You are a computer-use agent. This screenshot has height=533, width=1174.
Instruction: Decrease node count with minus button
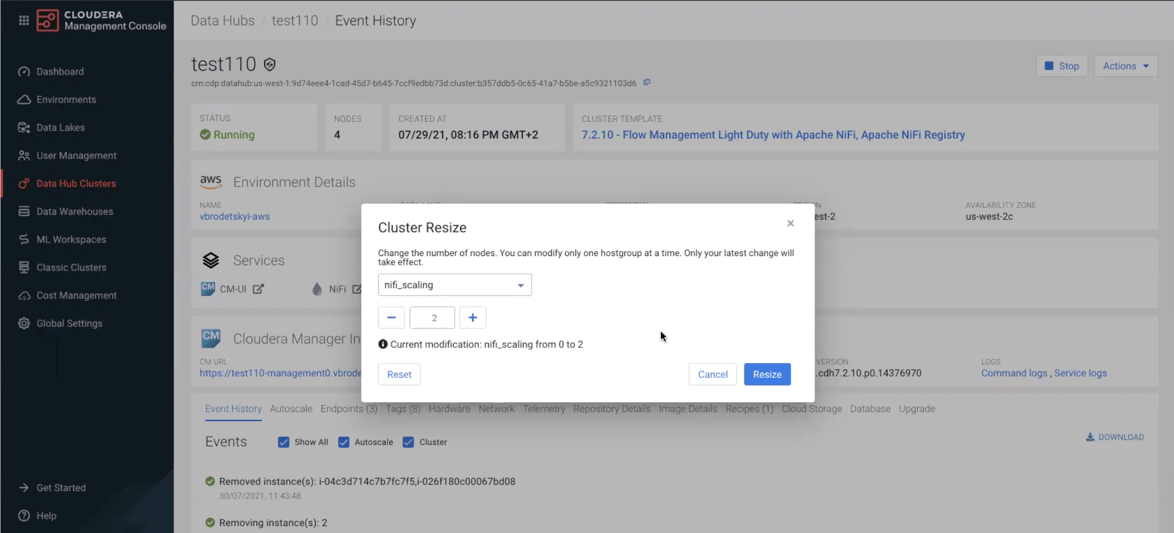coord(391,317)
